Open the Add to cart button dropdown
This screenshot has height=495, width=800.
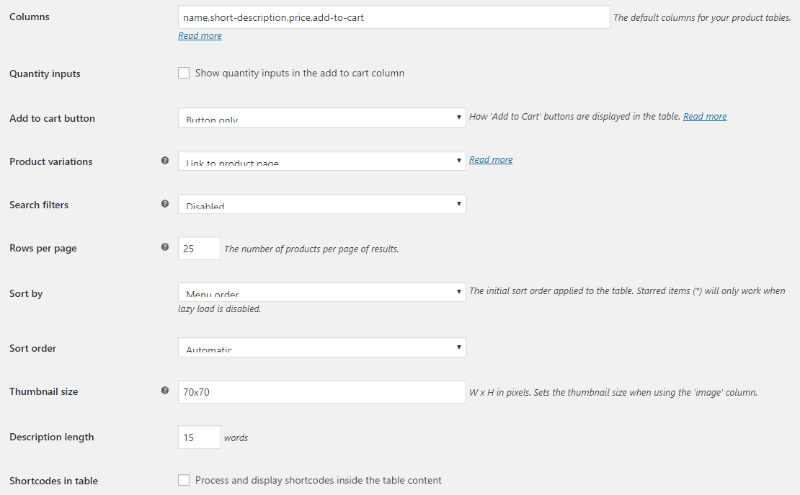(x=321, y=117)
